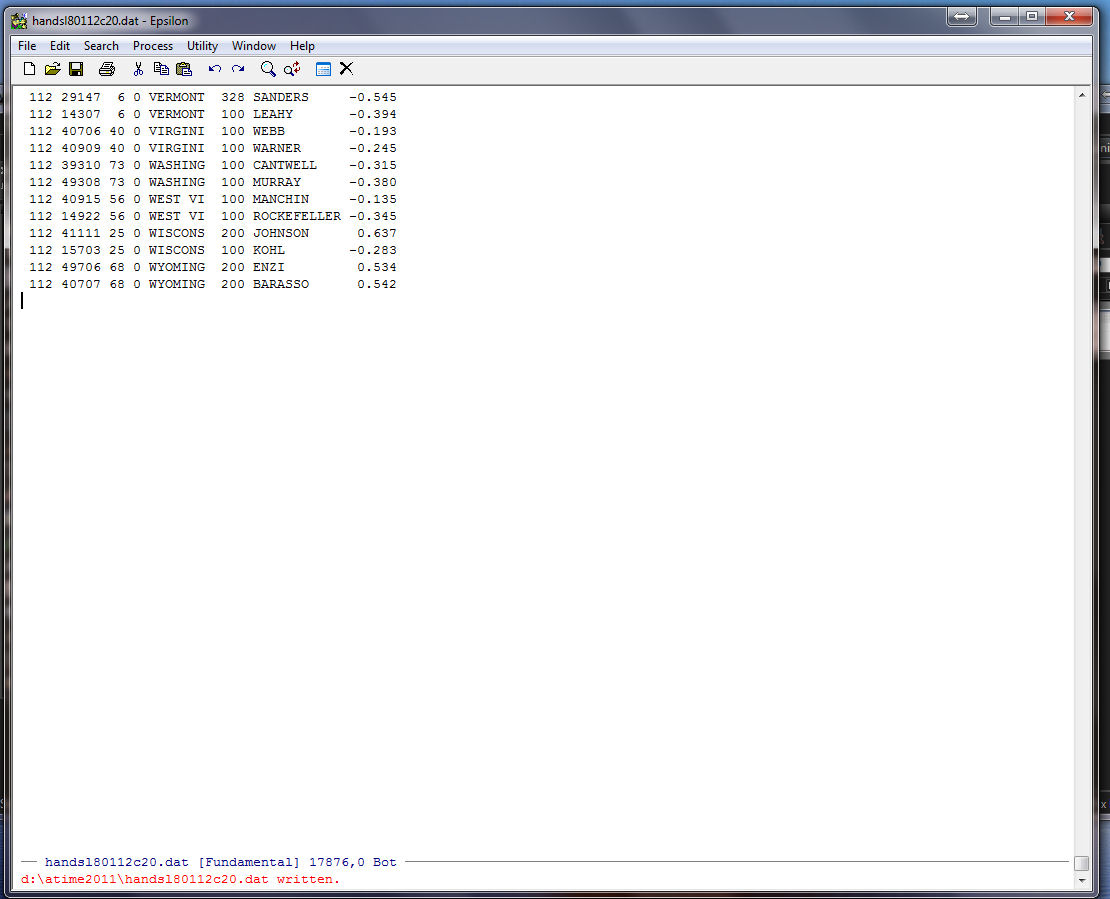Viewport: 1110px width, 899px height.
Task: Click the double-arrow button in the title bar
Action: click(961, 17)
